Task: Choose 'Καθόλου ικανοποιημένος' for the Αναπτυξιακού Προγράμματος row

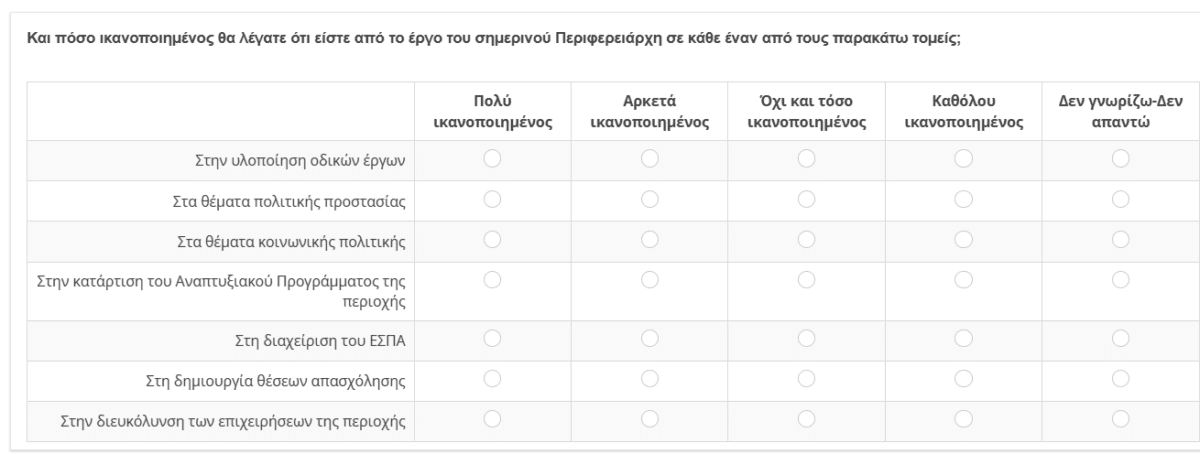Action: 963,279
